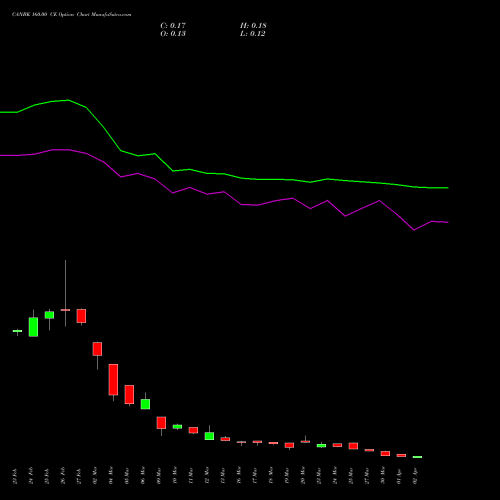The height and width of the screenshot is (500, 500).
Task: Click the red 05 Mar candle
Action: click(x=129, y=395)
